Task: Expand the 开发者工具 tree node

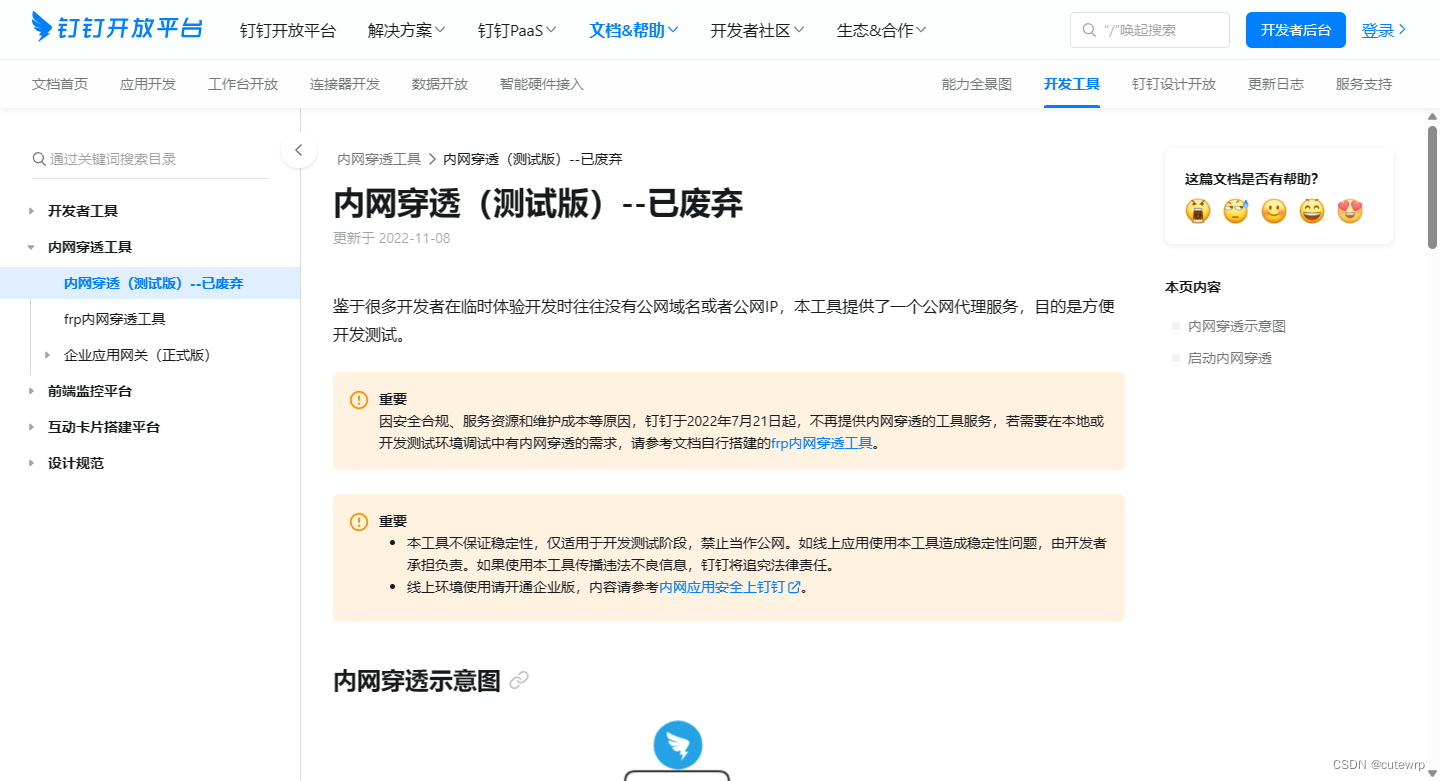Action: (x=32, y=211)
